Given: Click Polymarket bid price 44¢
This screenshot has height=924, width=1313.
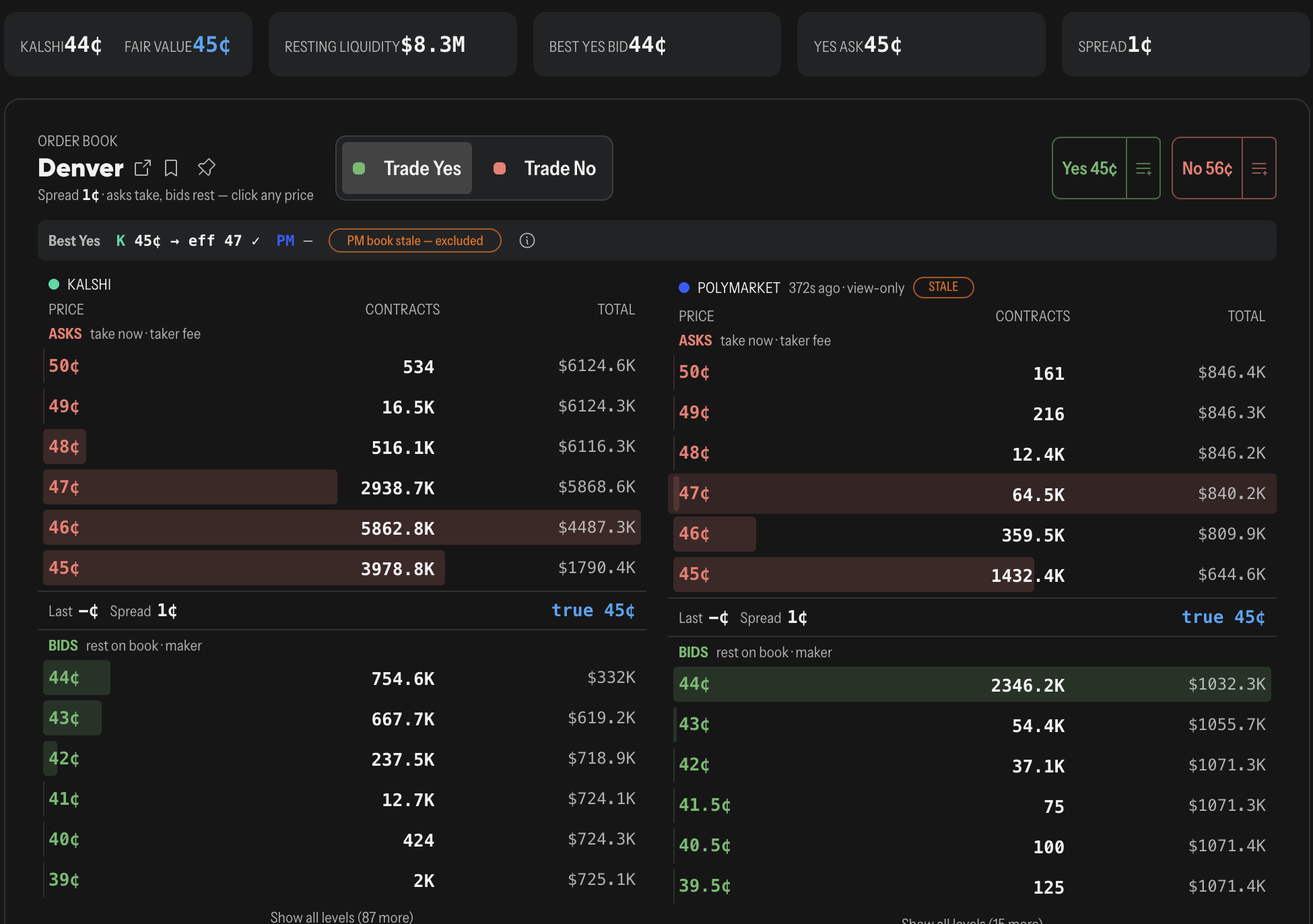Looking at the screenshot, I should click(x=694, y=684).
